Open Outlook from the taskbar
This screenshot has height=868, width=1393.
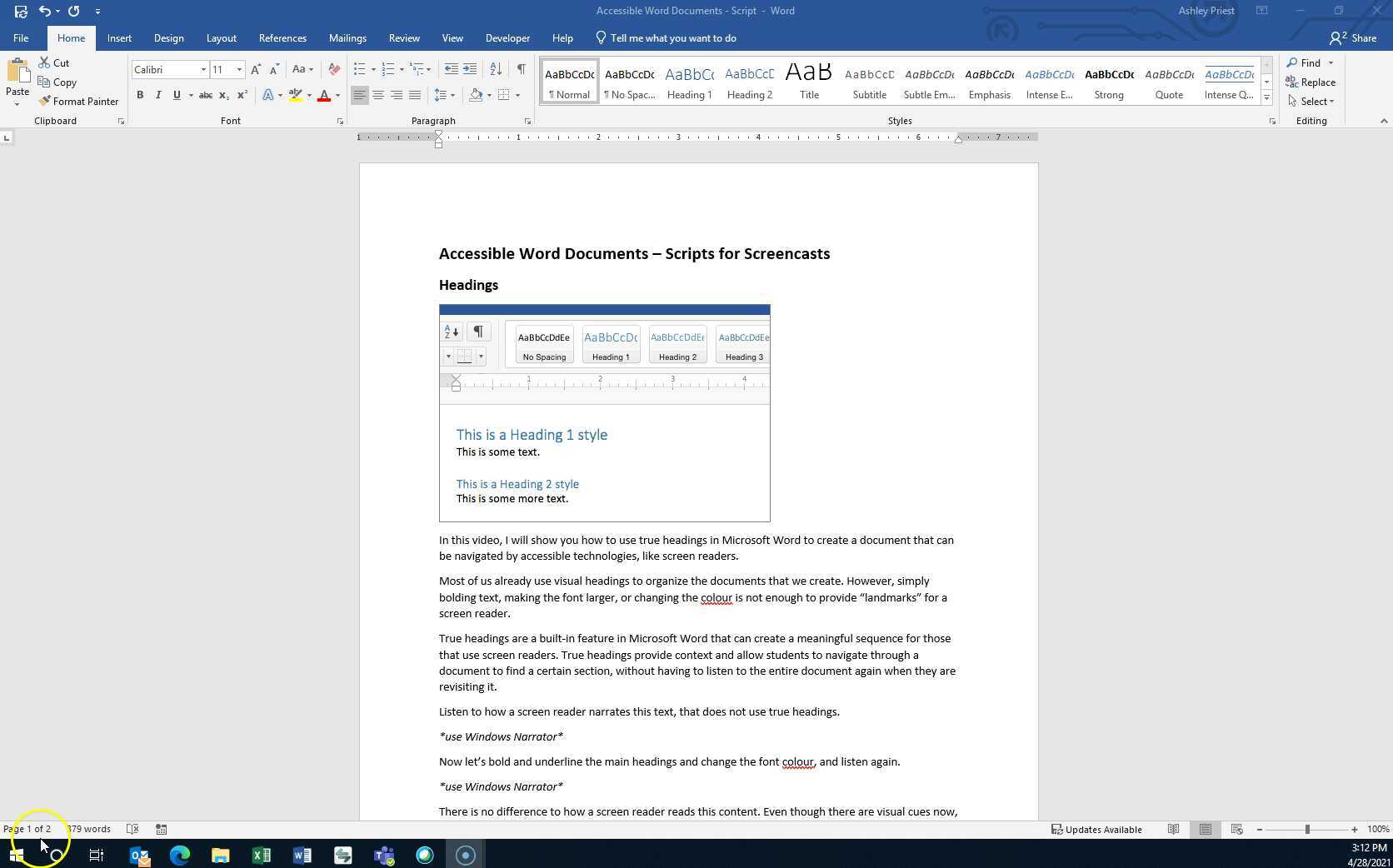[x=139, y=855]
